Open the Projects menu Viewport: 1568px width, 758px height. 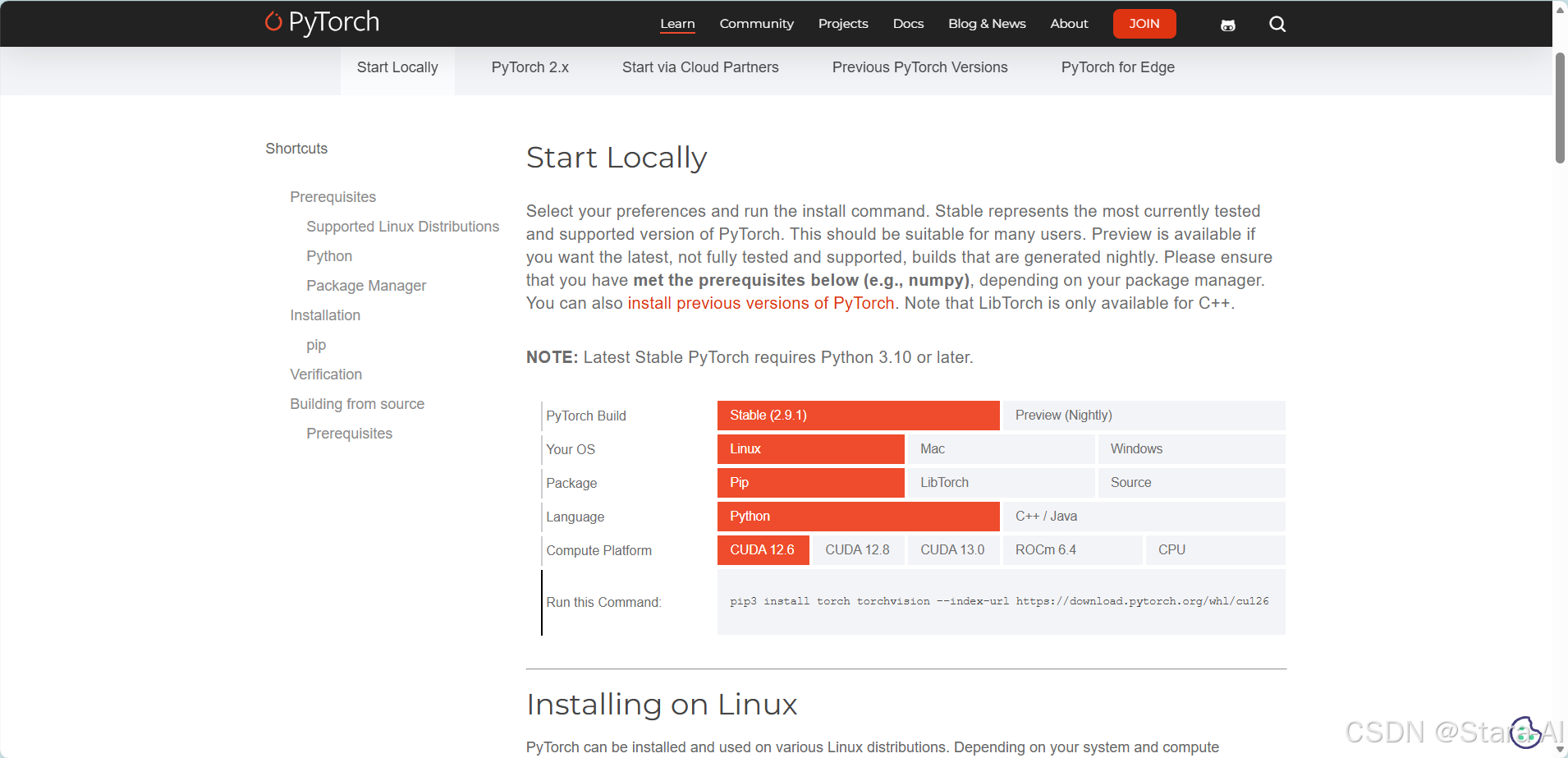(x=843, y=24)
